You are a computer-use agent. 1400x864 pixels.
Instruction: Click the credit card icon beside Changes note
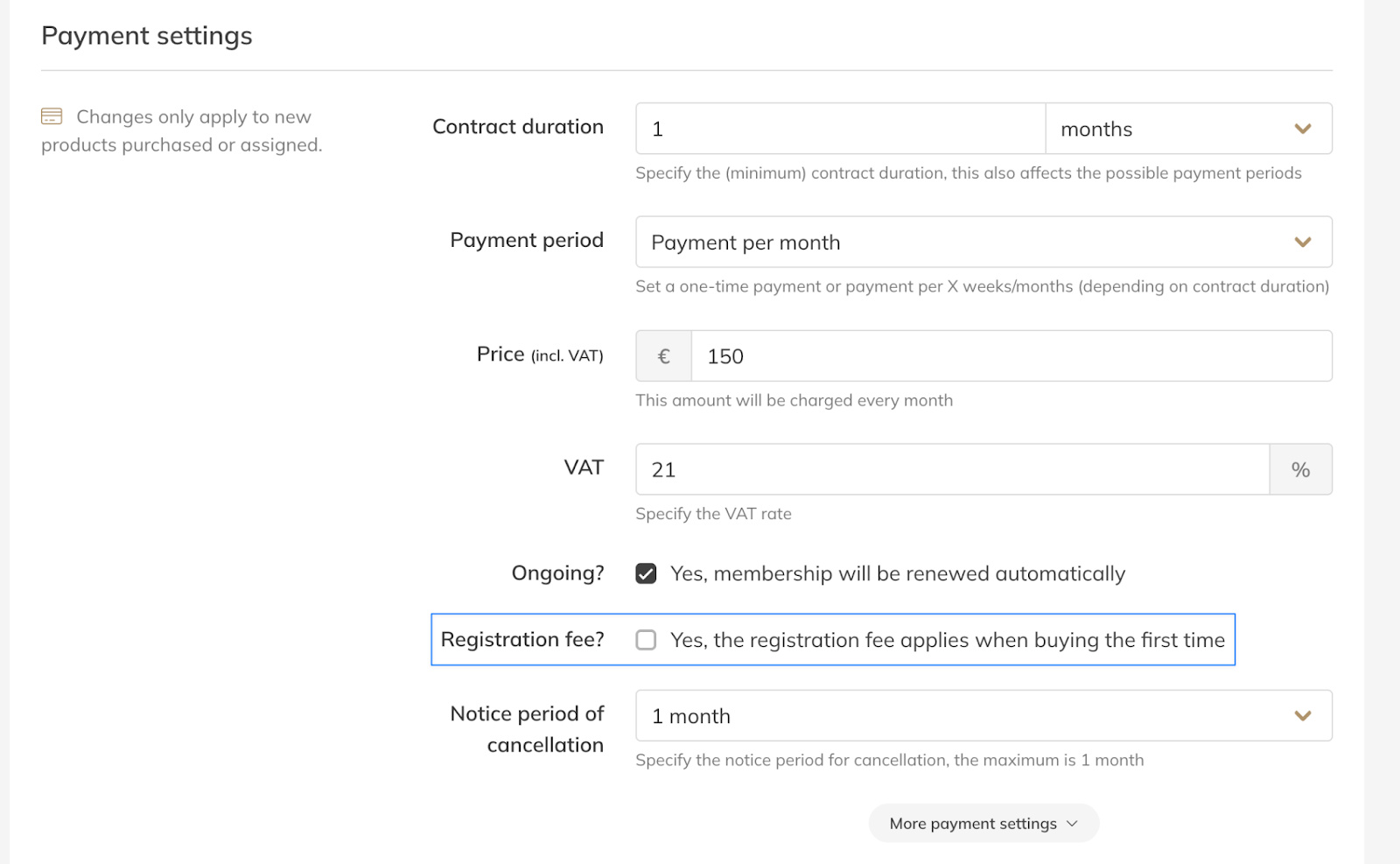(x=52, y=116)
